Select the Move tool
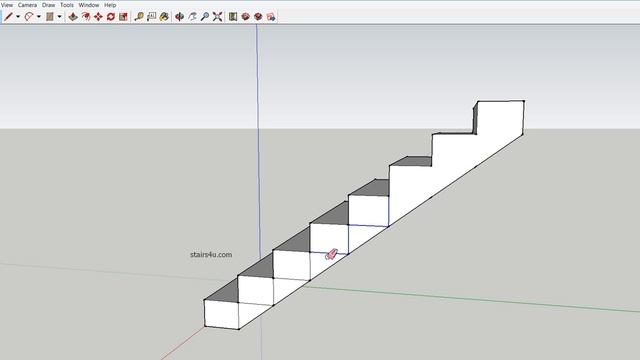640x360 pixels. 98,17
